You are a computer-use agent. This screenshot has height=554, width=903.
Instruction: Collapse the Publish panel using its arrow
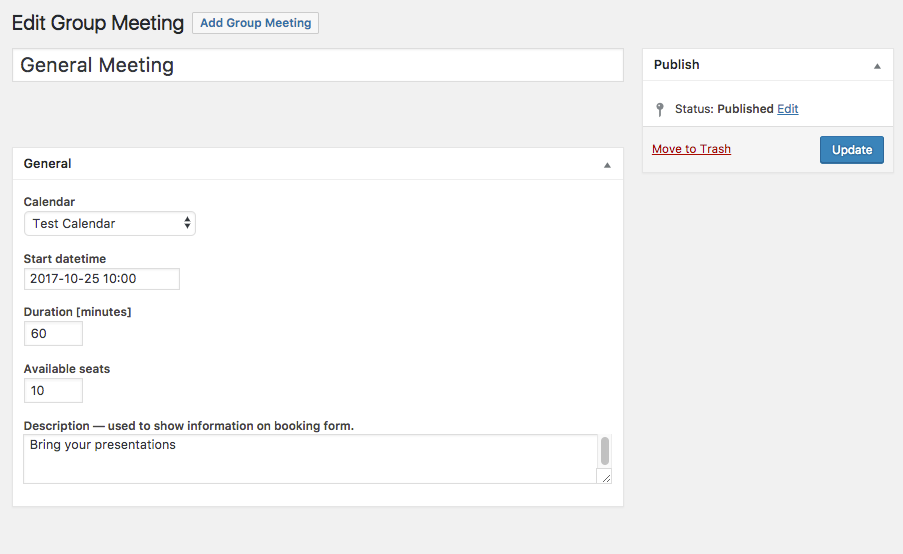pyautogui.click(x=877, y=66)
